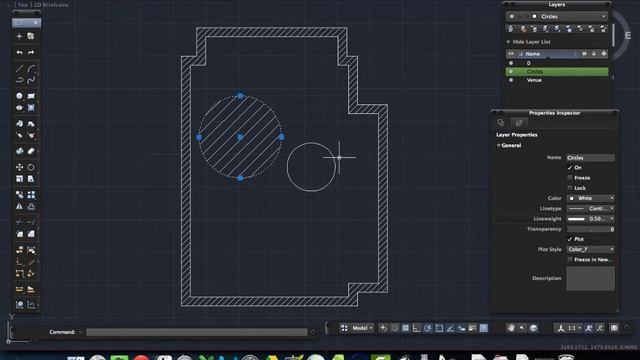Screen dimensions: 640x360
Task: Toggle visibility dot of Venue layer
Action: [x=511, y=80]
